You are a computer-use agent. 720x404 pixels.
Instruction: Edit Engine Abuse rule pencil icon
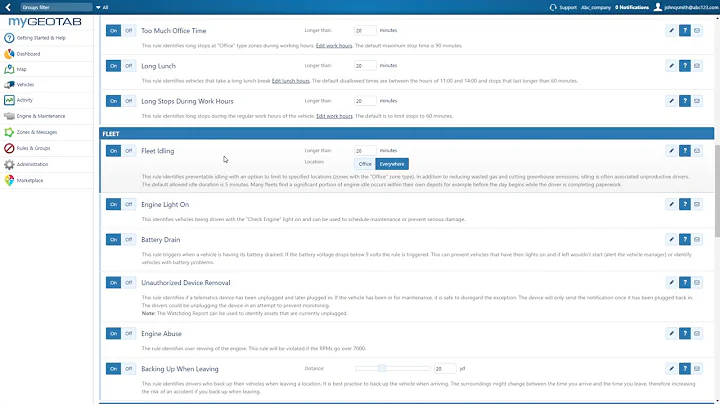click(671, 334)
